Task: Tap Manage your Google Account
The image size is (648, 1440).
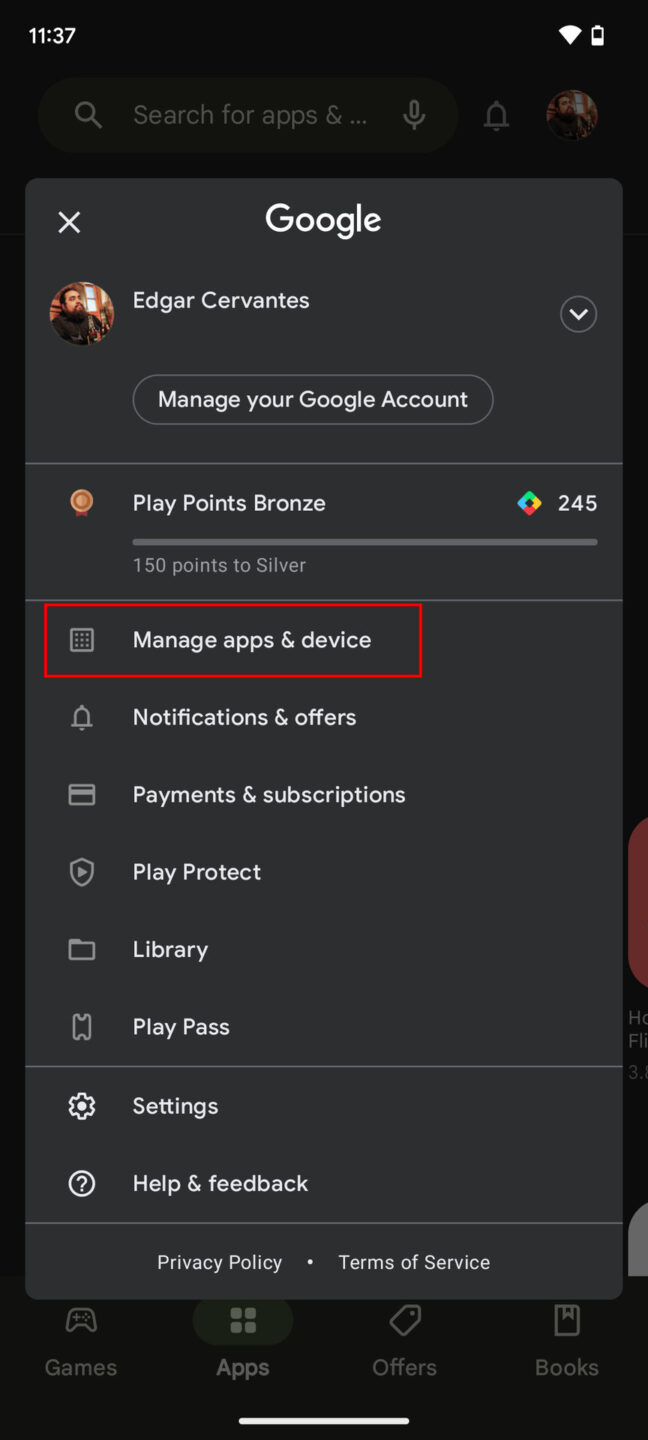Action: [x=312, y=399]
